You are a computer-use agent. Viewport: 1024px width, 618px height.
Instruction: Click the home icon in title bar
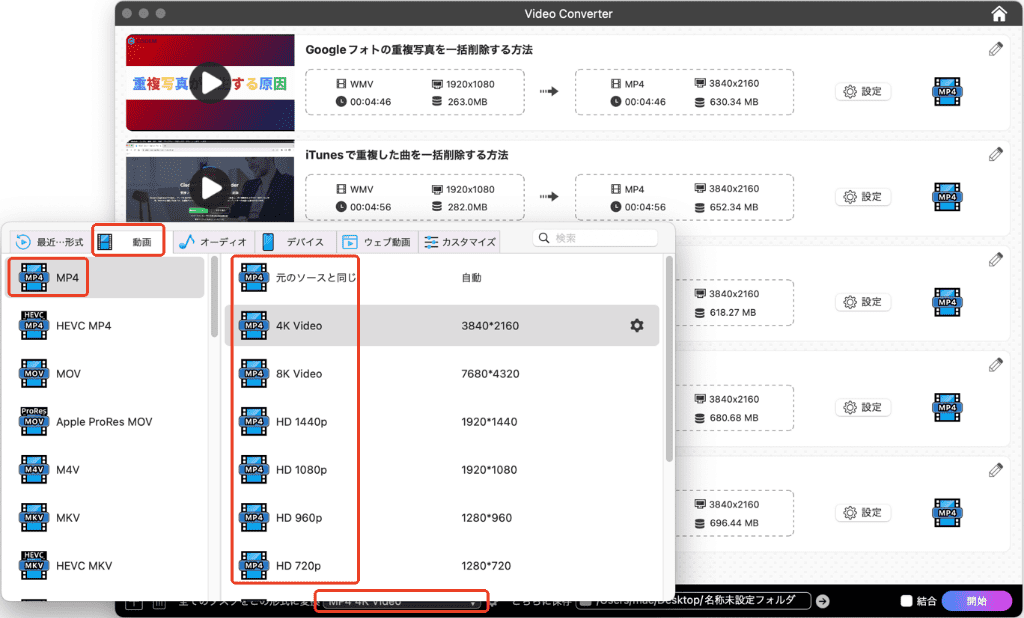(x=998, y=14)
